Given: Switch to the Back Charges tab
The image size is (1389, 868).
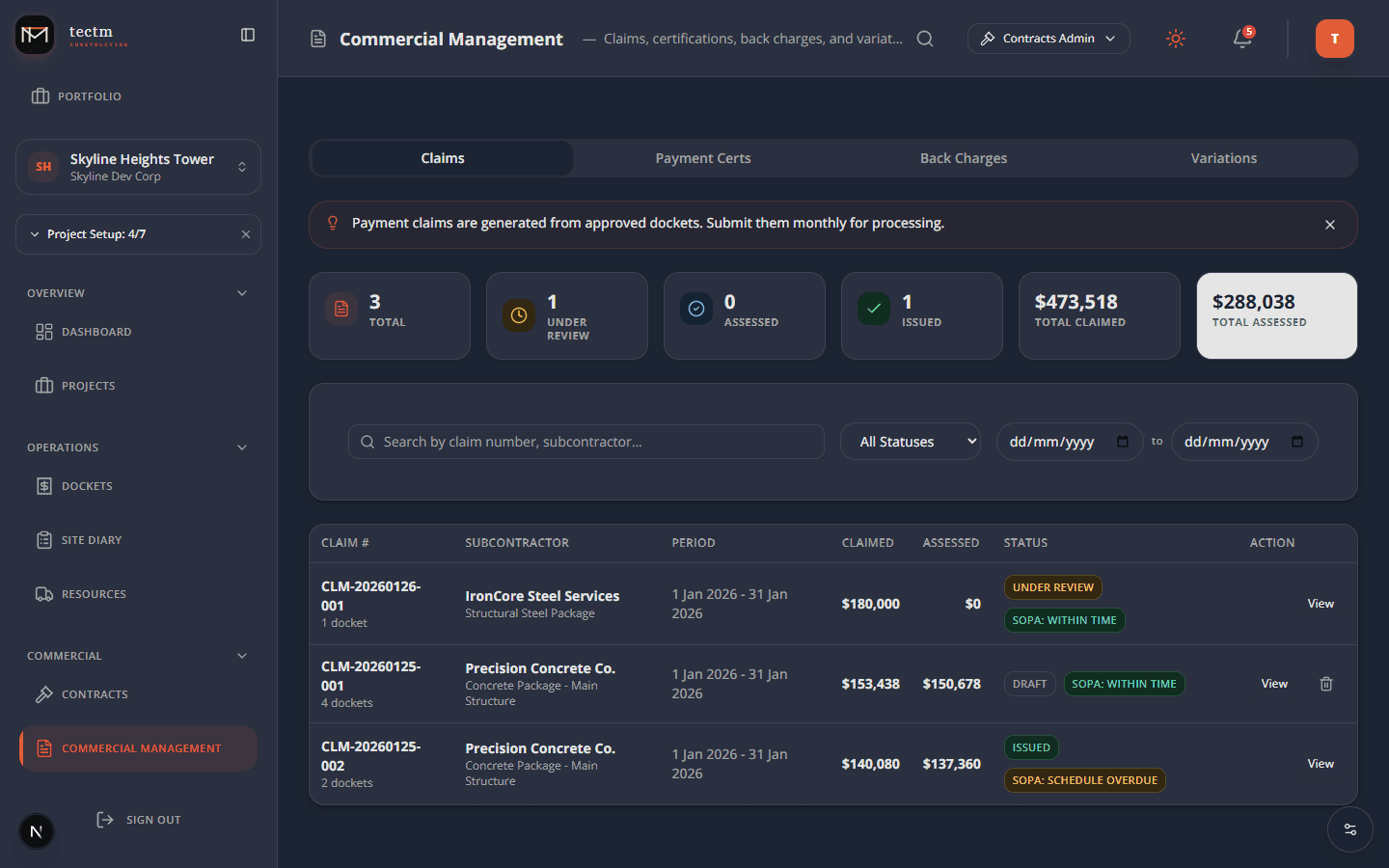Looking at the screenshot, I should coord(963,157).
